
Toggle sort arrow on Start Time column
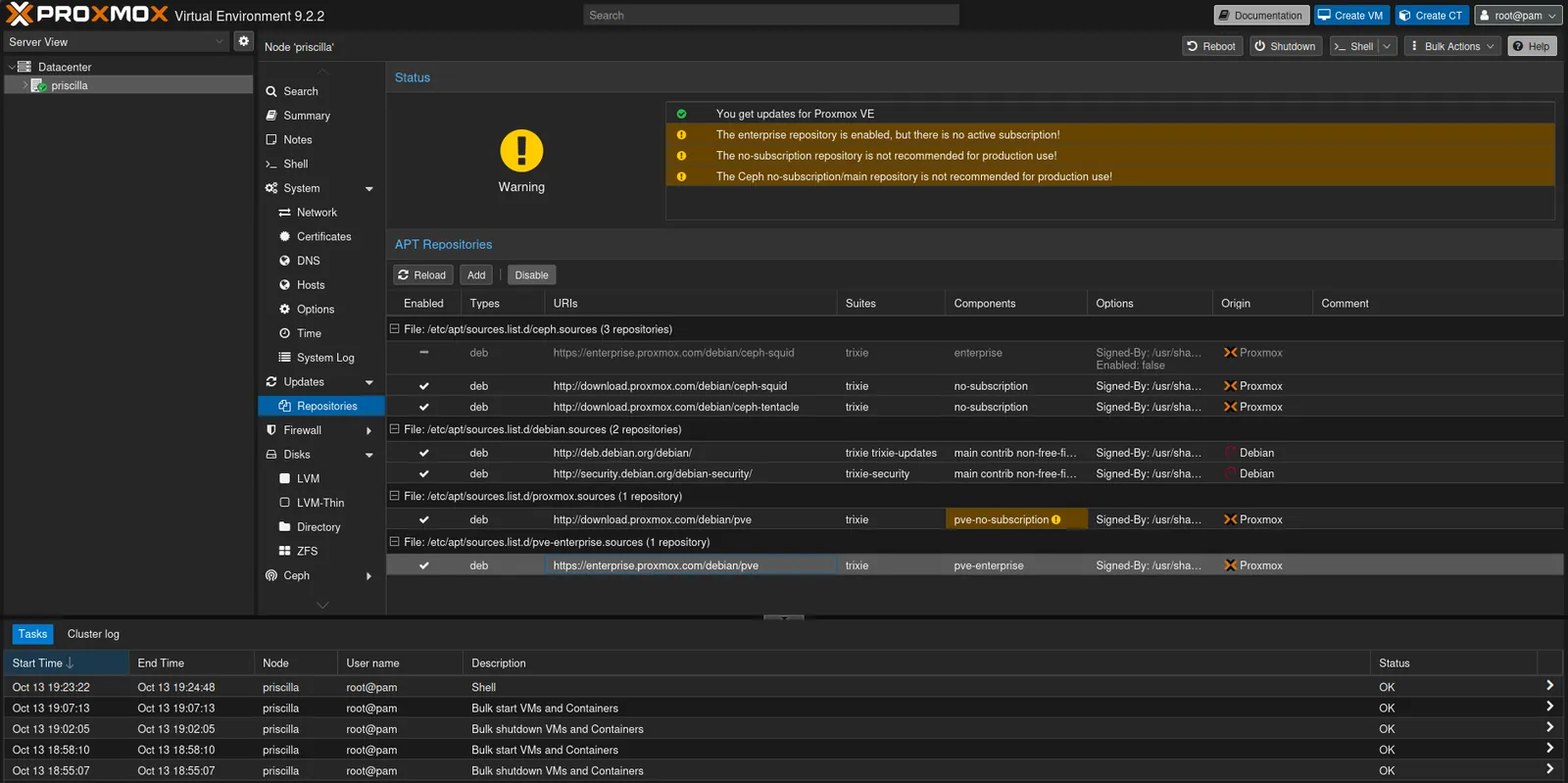tap(70, 663)
